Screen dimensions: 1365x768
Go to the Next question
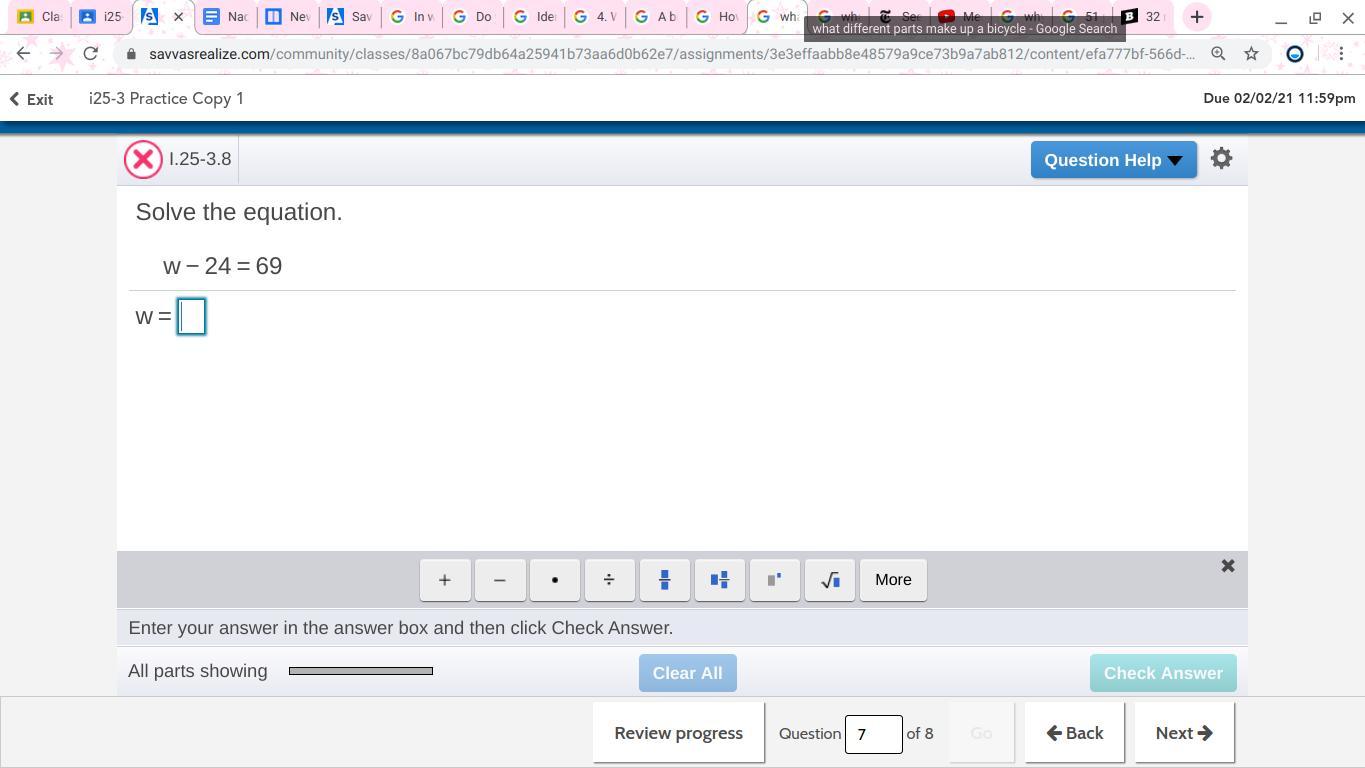pos(1183,733)
